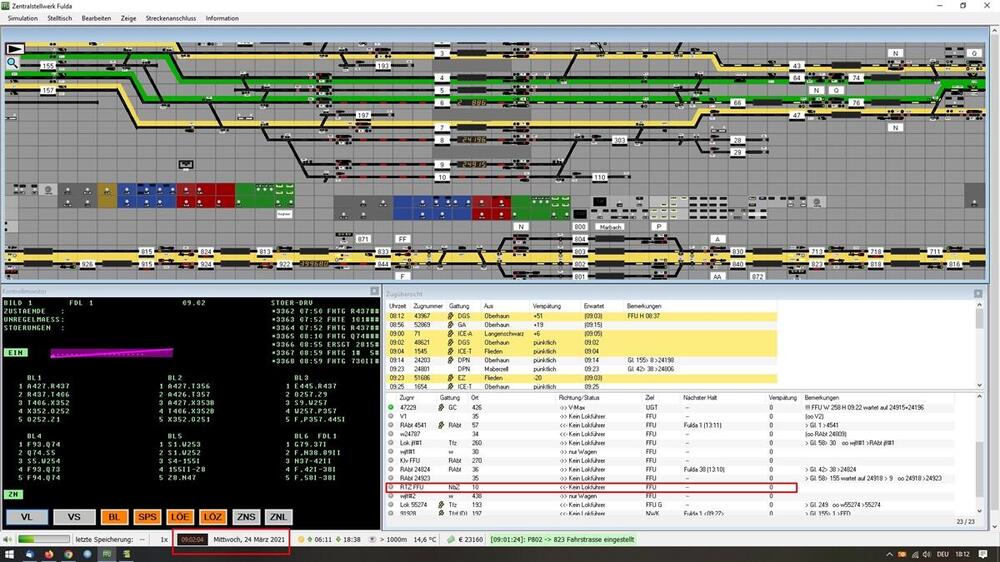This screenshot has height=562, width=1000.
Task: Click the white arrow icon at diagram top-left
Action: [x=15, y=48]
